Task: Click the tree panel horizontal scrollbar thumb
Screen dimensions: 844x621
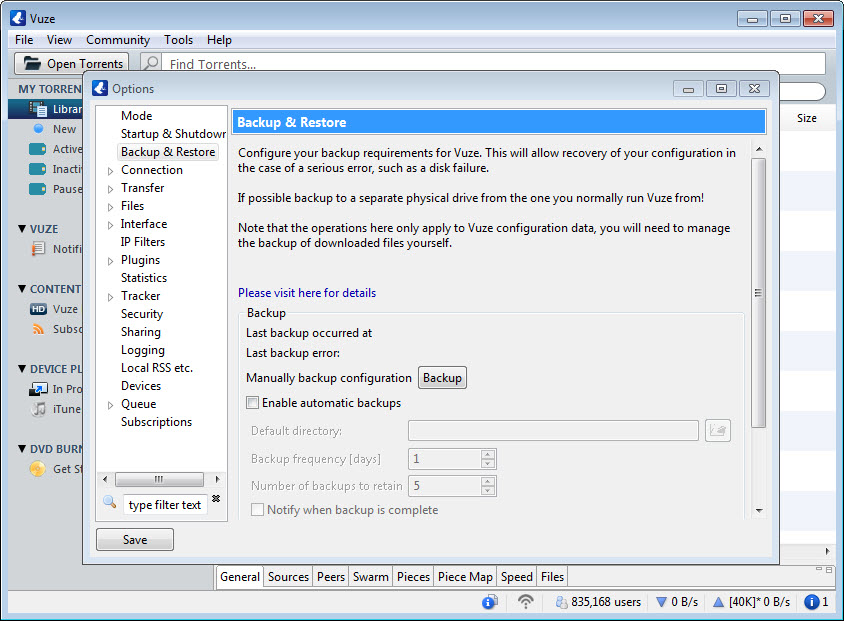Action: [159, 479]
